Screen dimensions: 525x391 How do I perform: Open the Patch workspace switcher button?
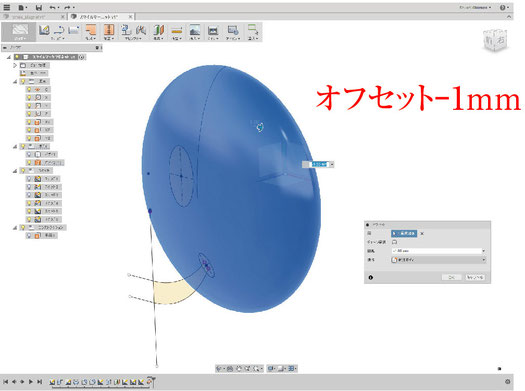coord(19,32)
